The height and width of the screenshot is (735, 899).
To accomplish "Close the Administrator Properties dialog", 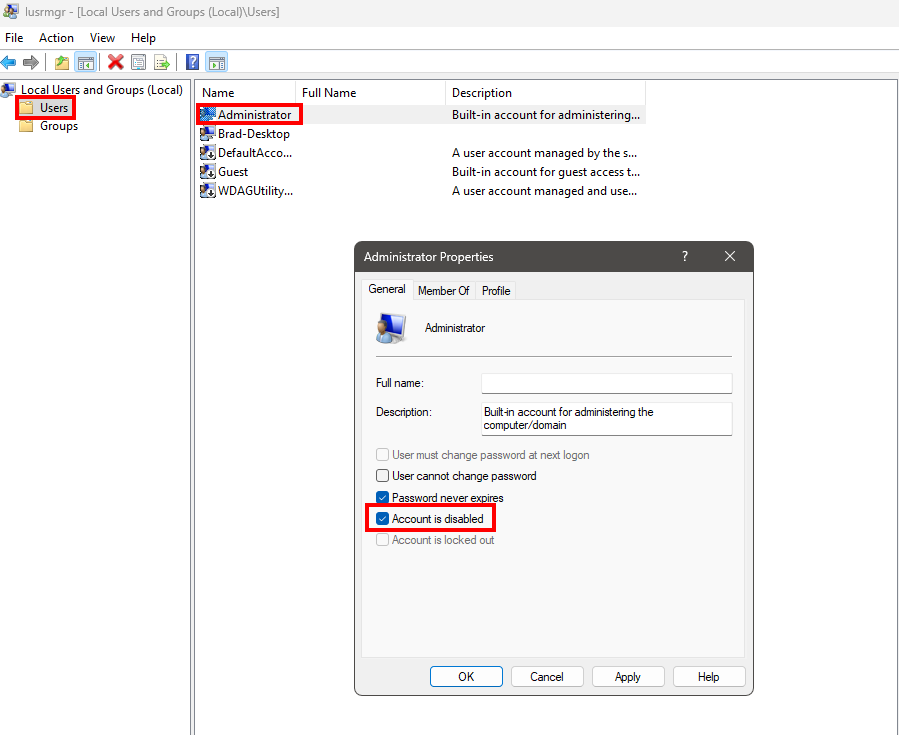I will tap(729, 256).
